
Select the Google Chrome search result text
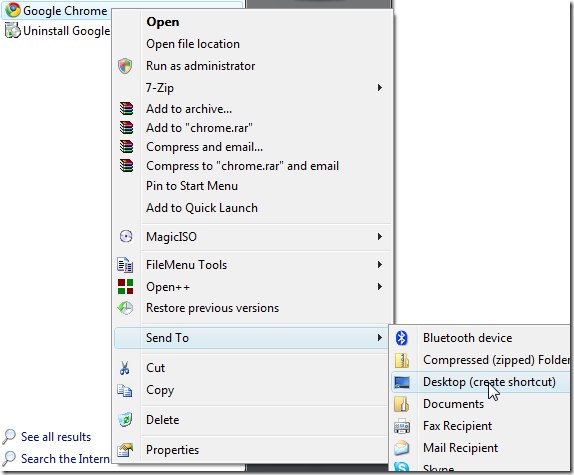point(65,11)
